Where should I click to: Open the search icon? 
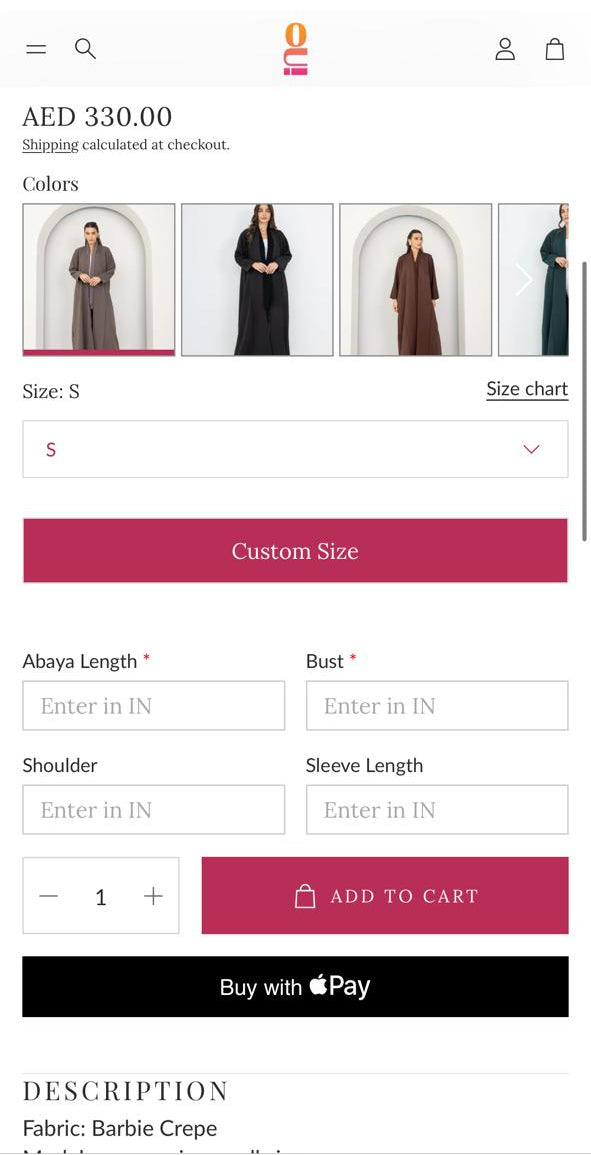click(85, 49)
